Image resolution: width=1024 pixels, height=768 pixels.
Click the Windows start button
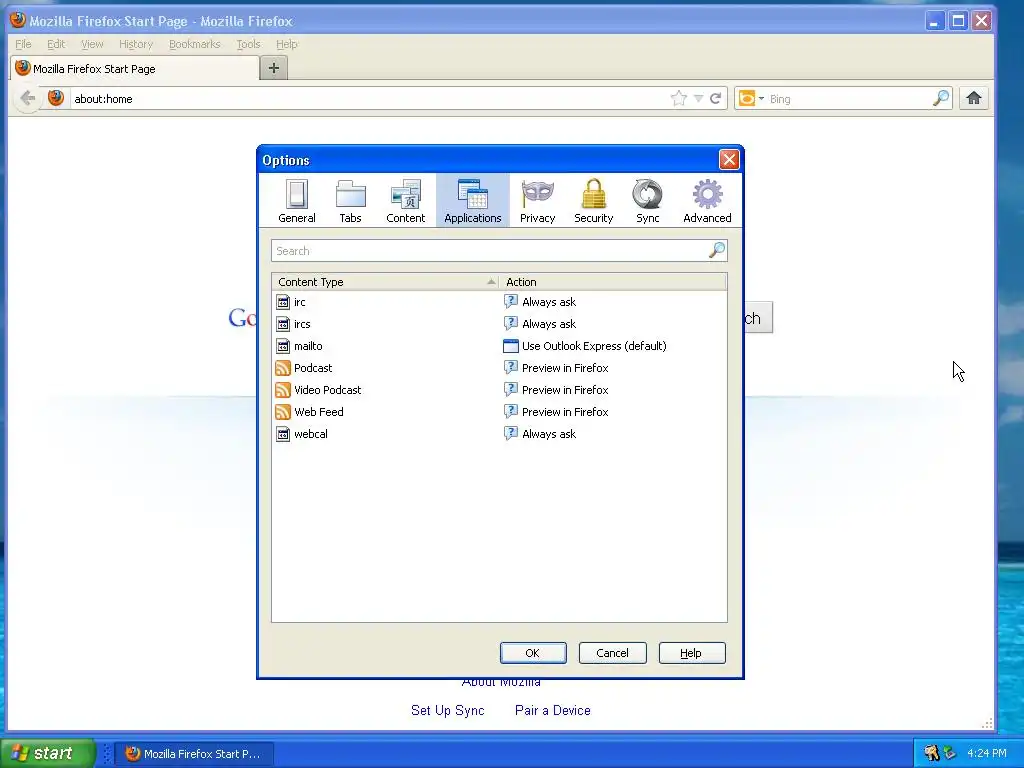coord(47,753)
